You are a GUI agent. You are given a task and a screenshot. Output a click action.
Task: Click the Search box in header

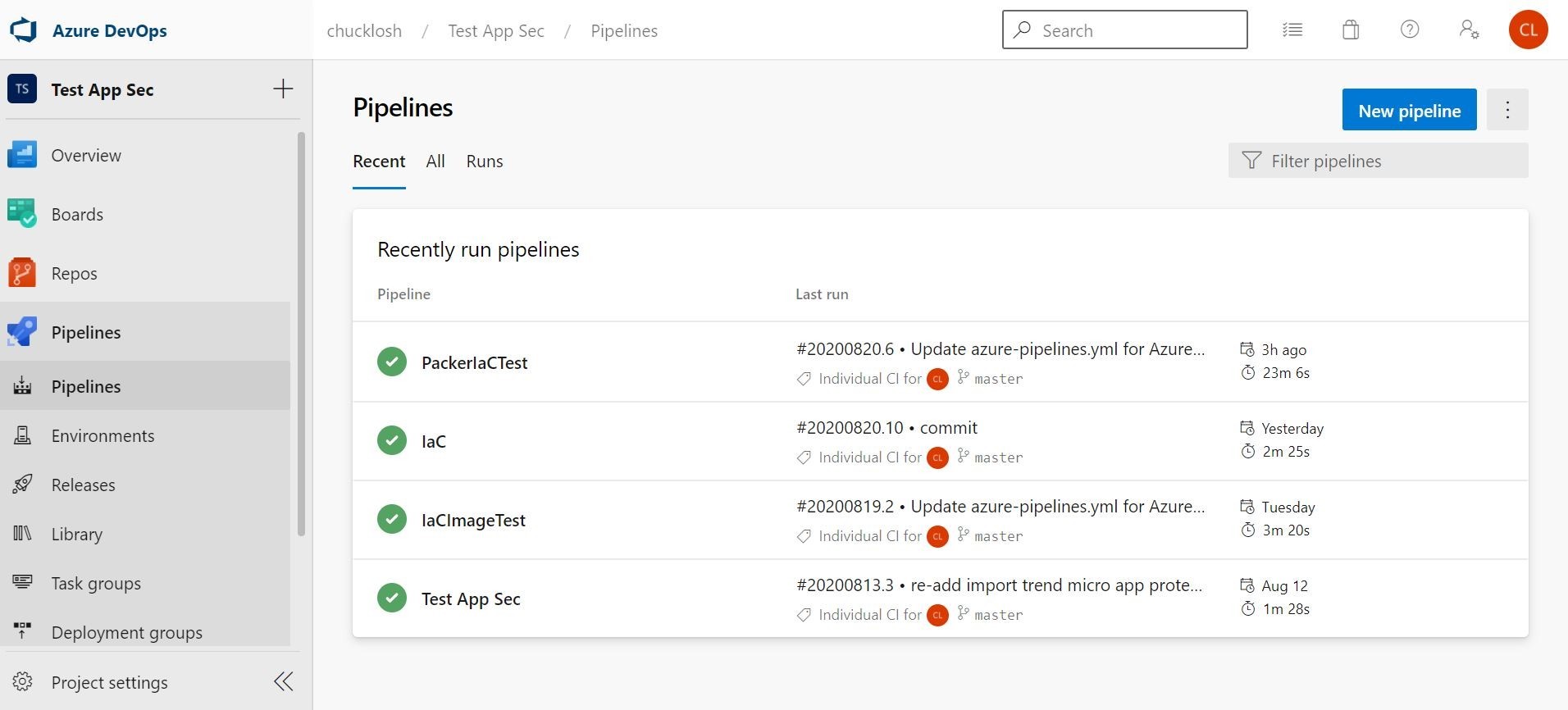click(1124, 30)
